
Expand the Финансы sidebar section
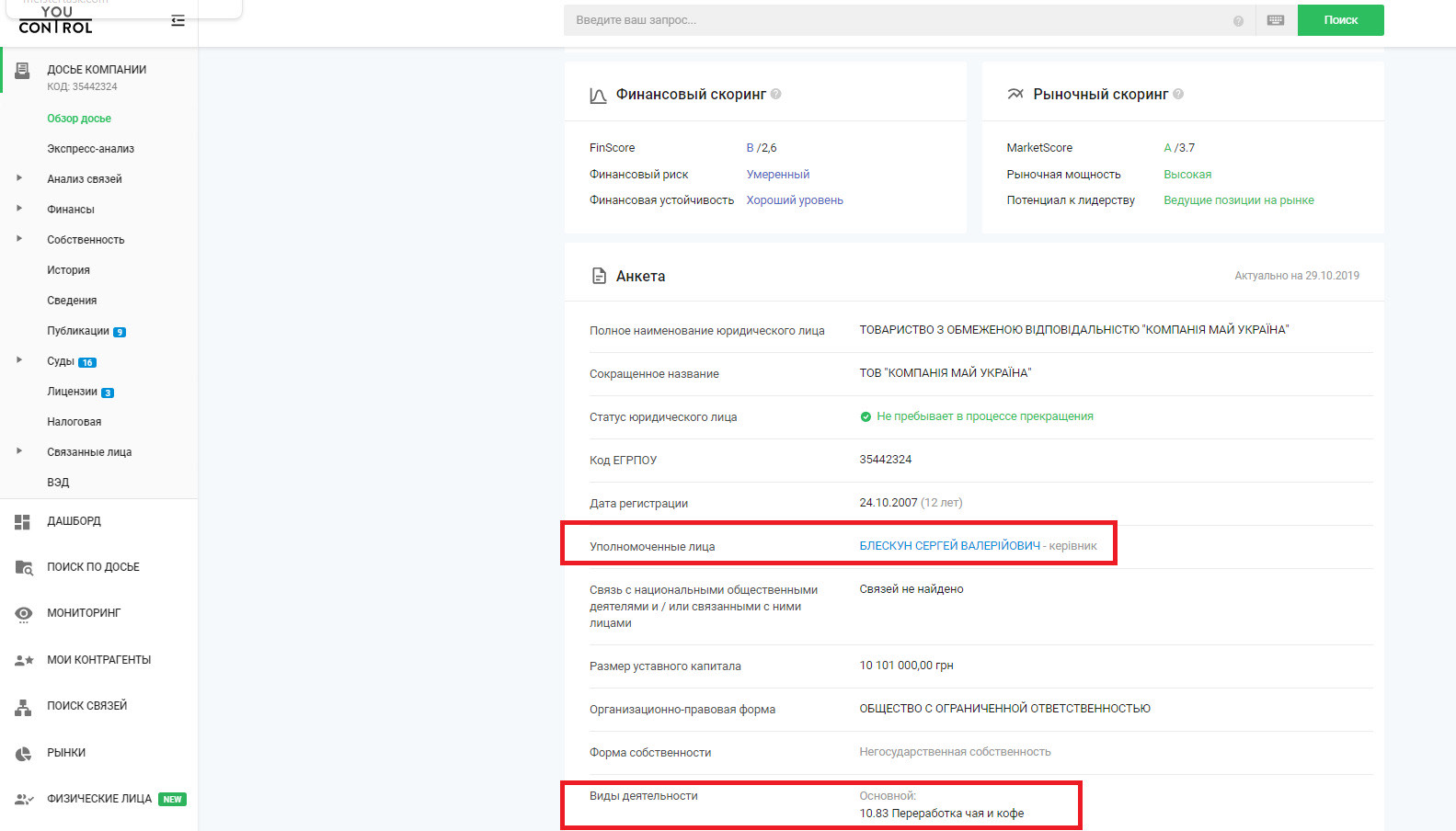click(19, 209)
